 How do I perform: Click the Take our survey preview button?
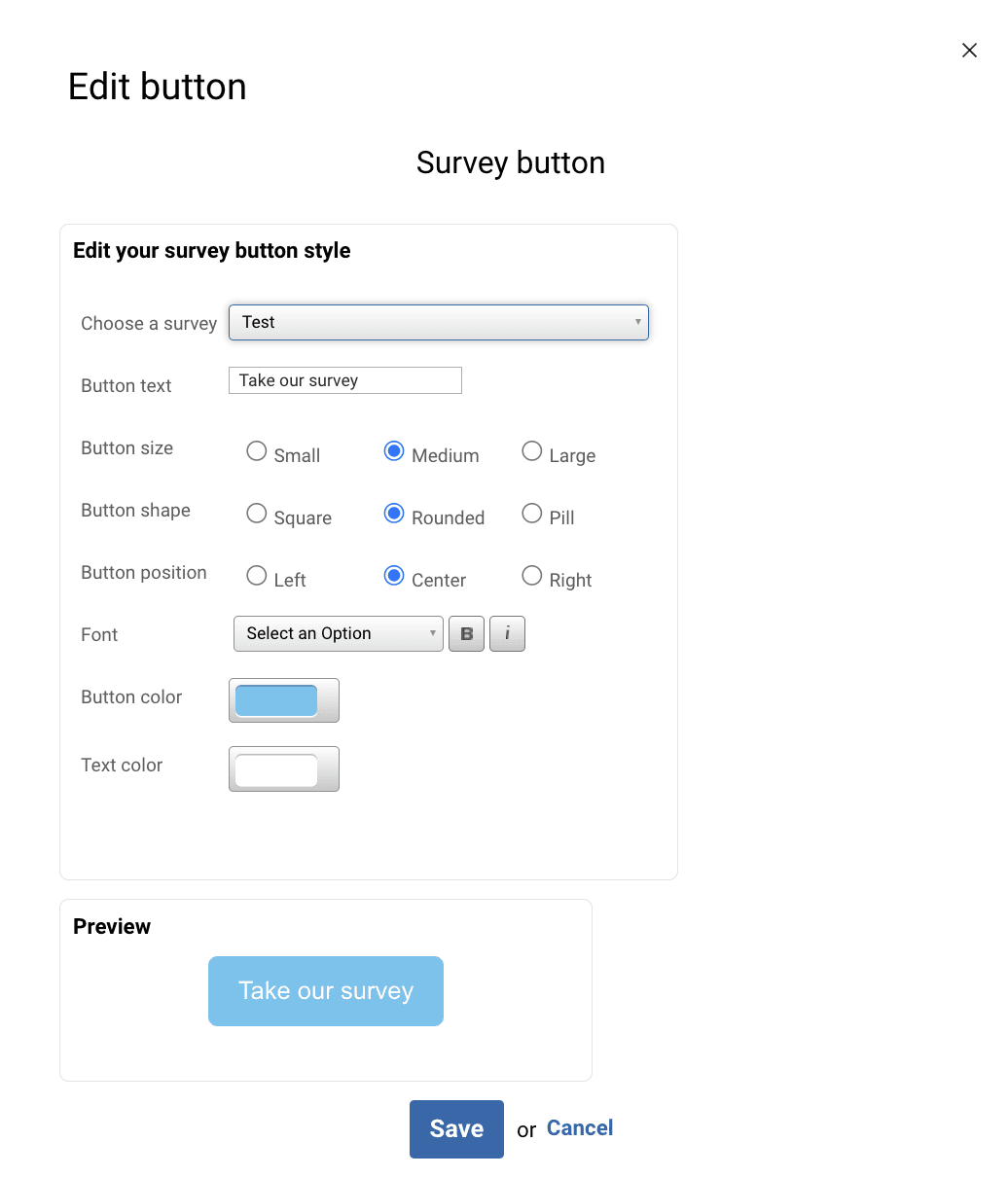pyautogui.click(x=326, y=991)
